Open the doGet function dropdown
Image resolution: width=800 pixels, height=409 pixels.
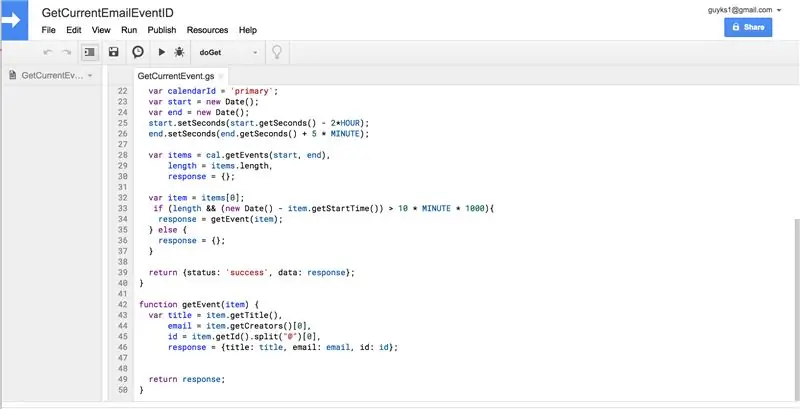tap(228, 53)
